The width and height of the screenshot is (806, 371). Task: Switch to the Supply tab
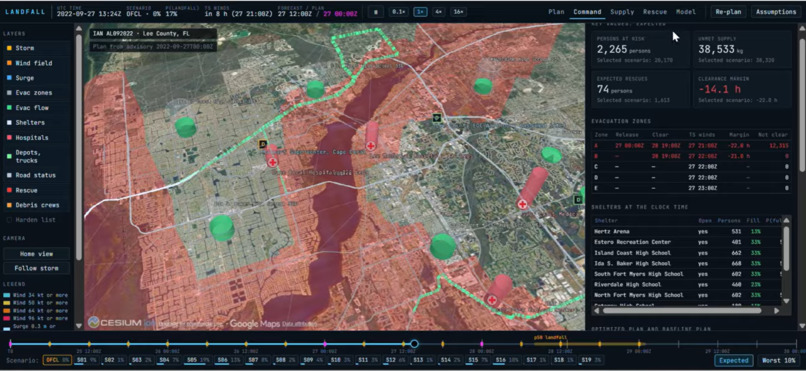click(622, 12)
